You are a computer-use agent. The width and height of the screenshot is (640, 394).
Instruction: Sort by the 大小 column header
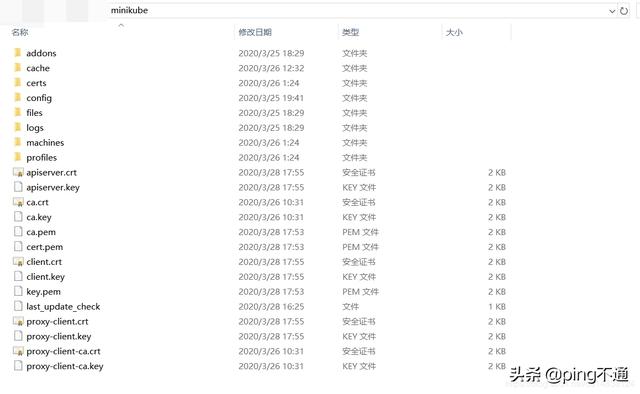(454, 32)
